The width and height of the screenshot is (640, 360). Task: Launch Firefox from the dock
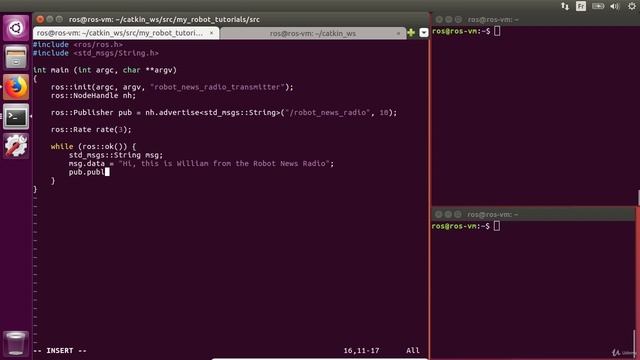pos(16,87)
